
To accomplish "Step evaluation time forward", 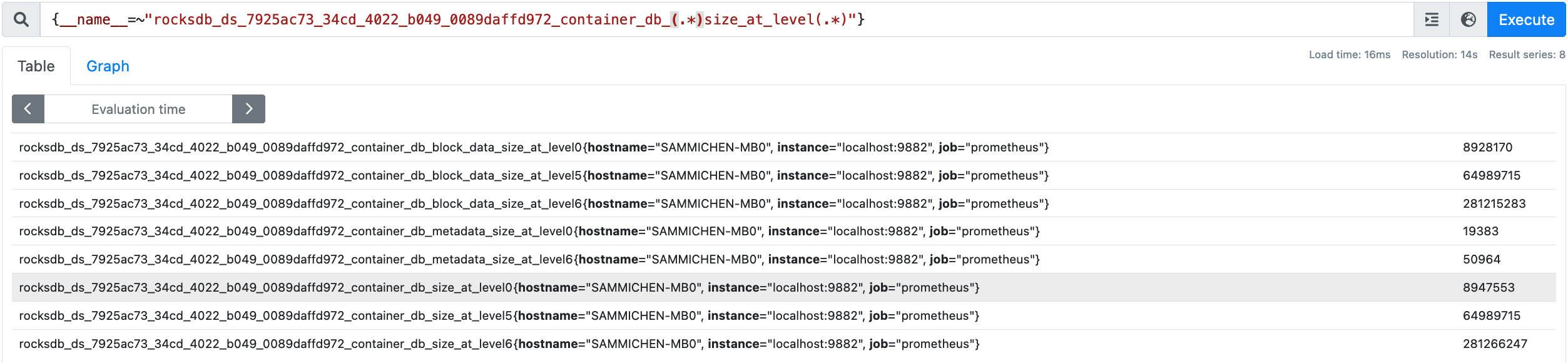I will pyautogui.click(x=248, y=109).
